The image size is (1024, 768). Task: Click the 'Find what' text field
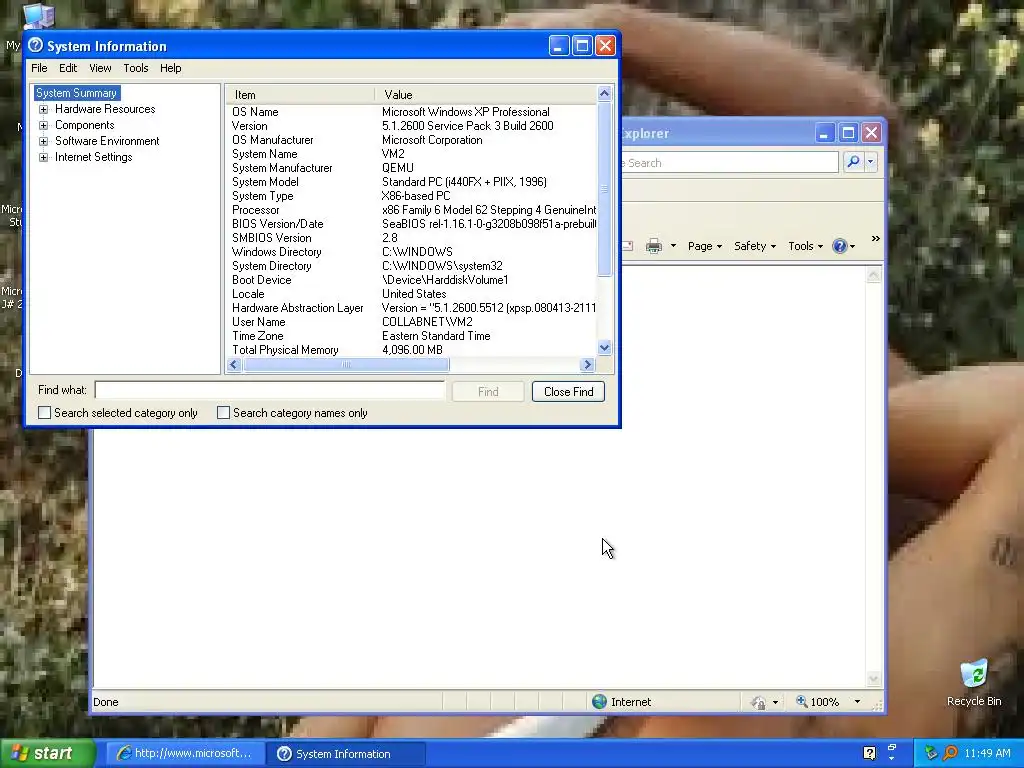click(x=270, y=391)
